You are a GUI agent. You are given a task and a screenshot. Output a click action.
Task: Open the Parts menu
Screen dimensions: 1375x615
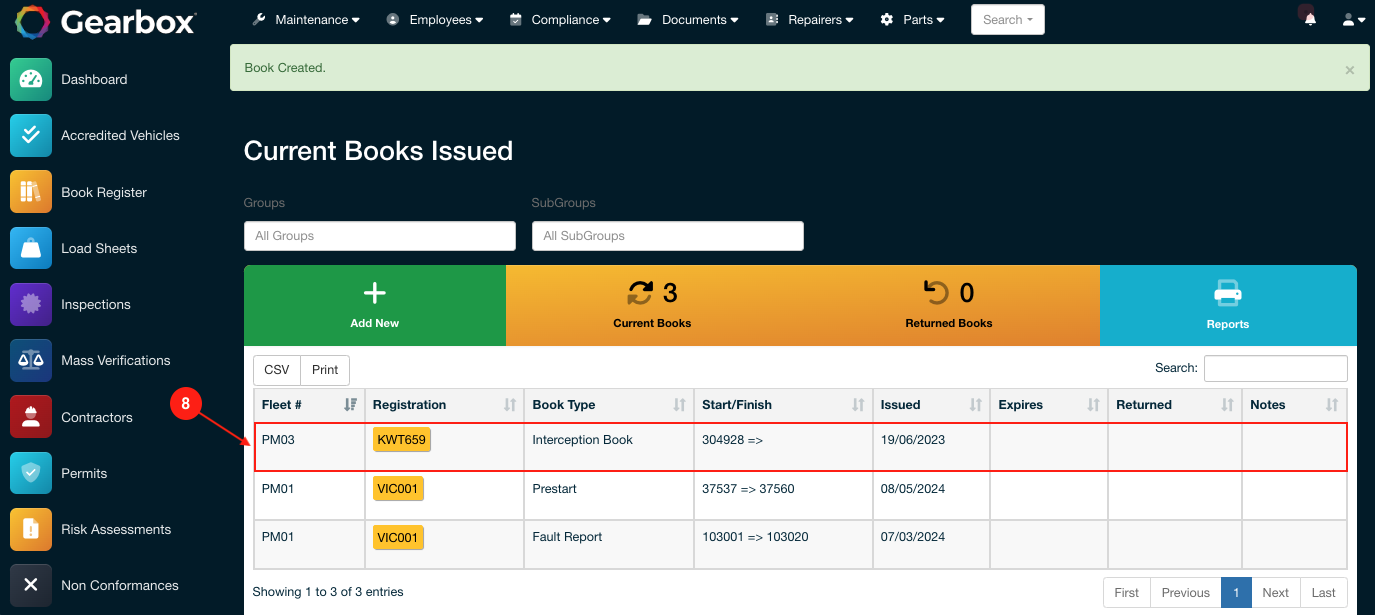(912, 20)
